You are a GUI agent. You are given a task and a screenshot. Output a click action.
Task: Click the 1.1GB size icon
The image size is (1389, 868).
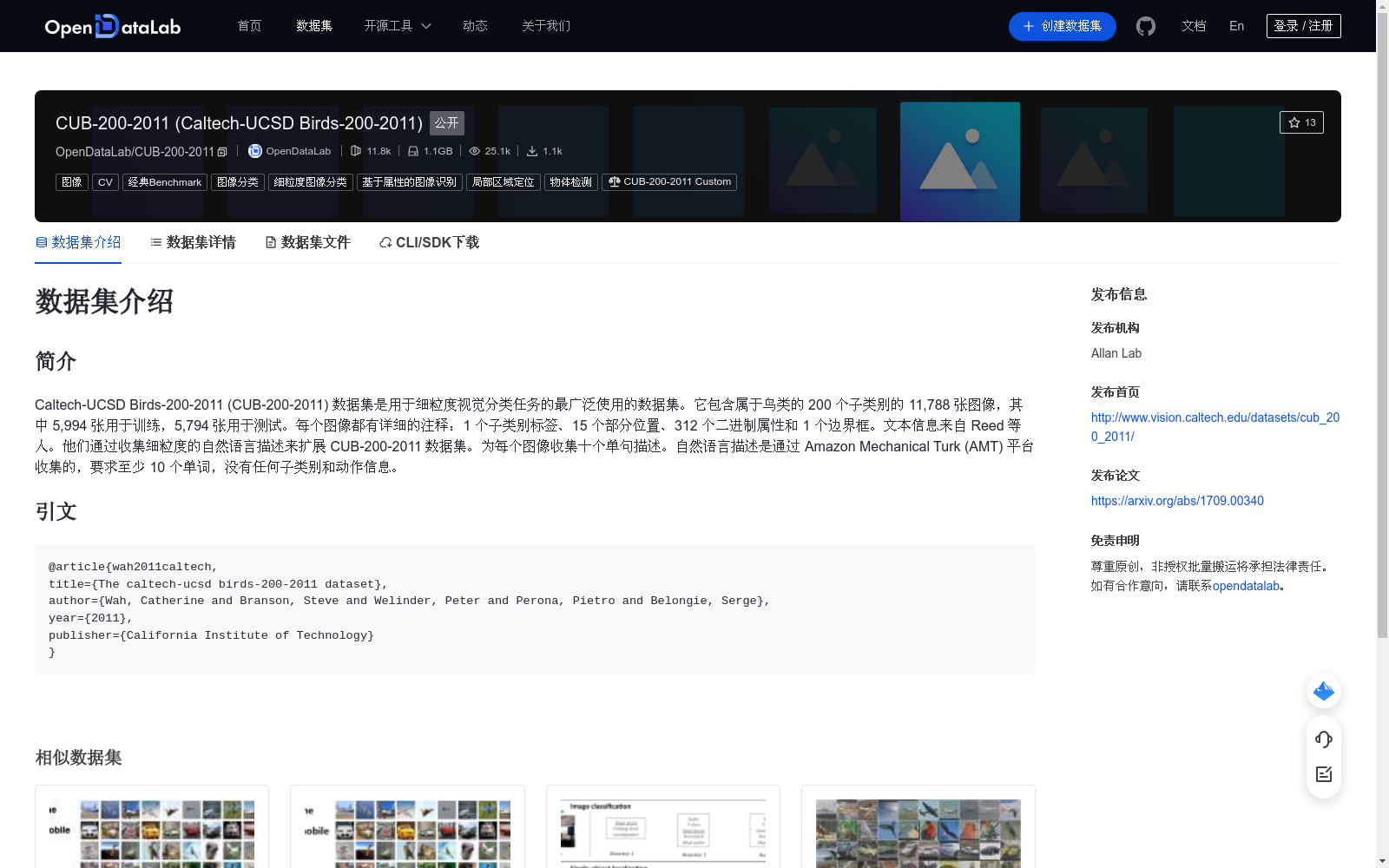[x=413, y=151]
